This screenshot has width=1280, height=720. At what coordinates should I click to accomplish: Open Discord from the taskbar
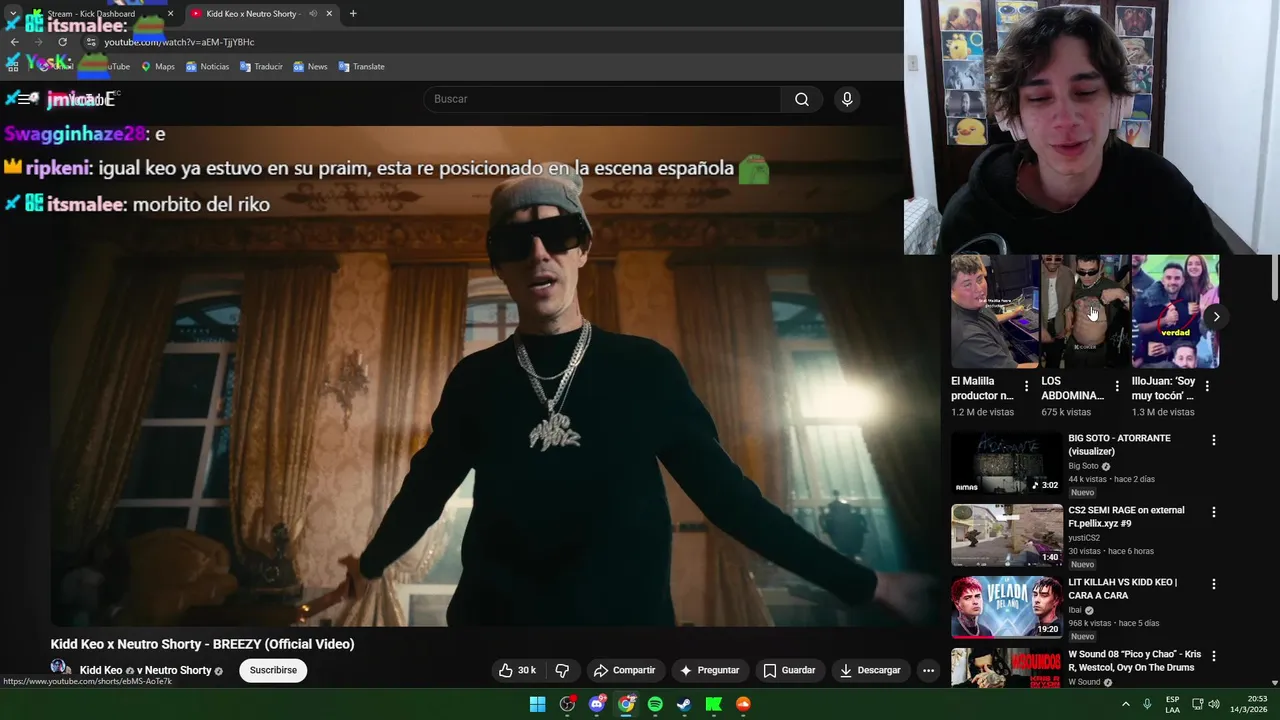pyautogui.click(x=597, y=704)
